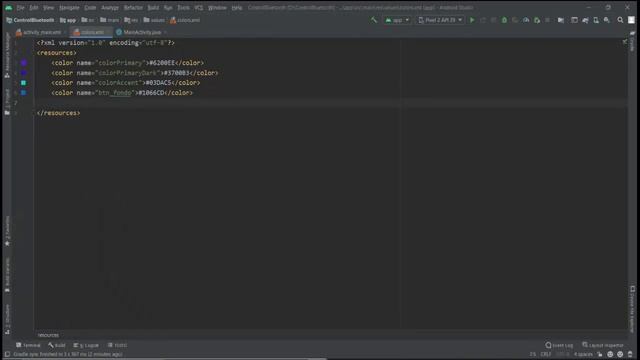
Task: Open the AVD Manager icon
Action: click(x=596, y=20)
